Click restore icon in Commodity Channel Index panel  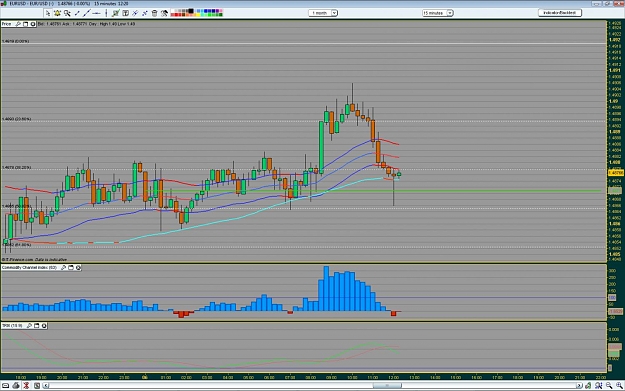[71, 267]
